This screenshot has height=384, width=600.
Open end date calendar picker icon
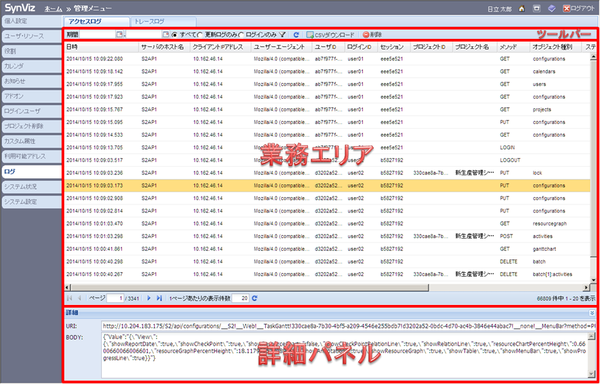coord(166,34)
